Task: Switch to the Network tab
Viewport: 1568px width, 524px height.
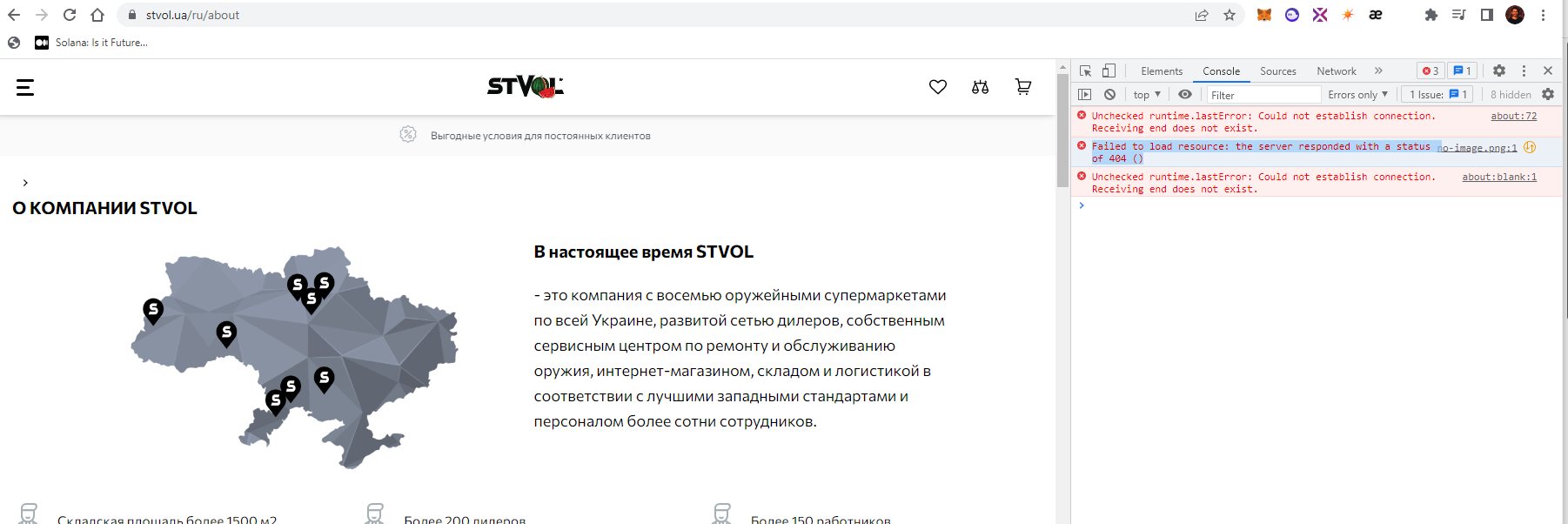Action: 1336,71
